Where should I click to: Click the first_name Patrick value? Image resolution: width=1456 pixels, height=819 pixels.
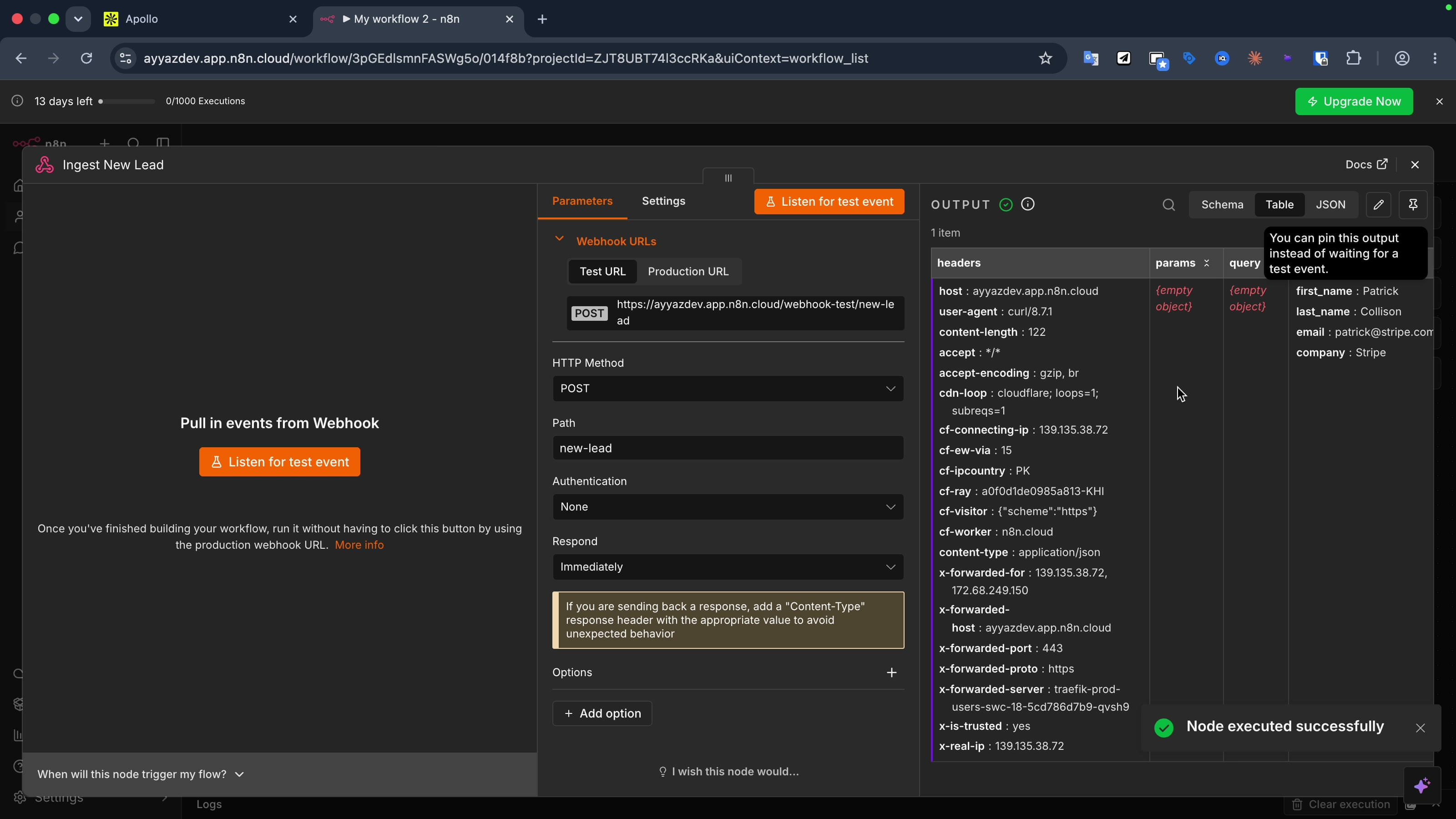point(1380,291)
